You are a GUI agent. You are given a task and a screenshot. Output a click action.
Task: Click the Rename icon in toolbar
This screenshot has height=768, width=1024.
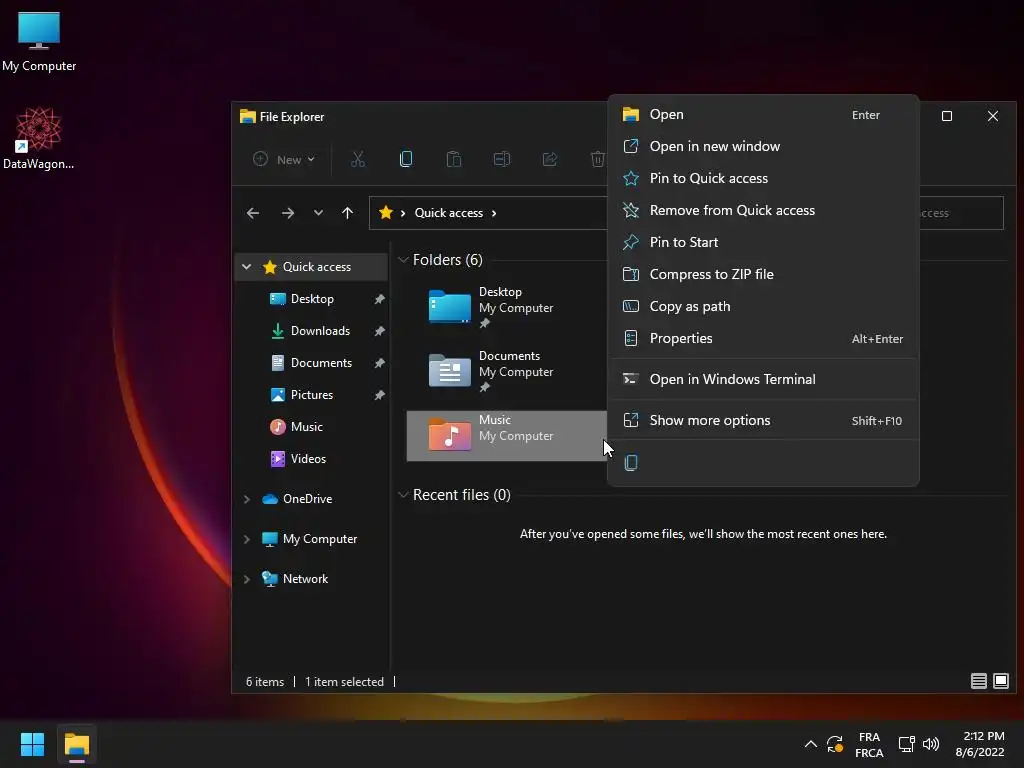point(502,159)
